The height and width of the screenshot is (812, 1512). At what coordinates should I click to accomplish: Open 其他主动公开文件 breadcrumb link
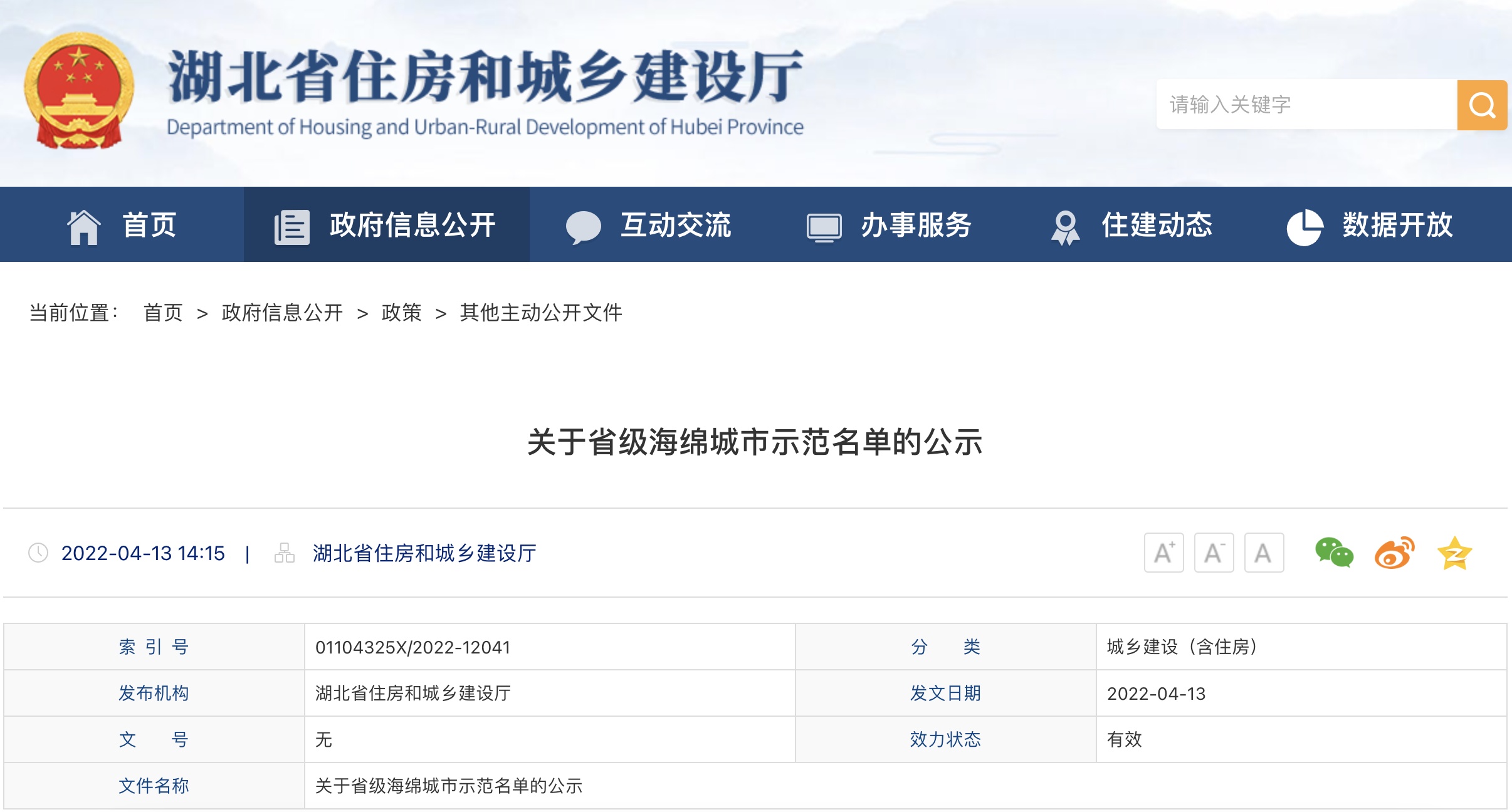point(540,312)
